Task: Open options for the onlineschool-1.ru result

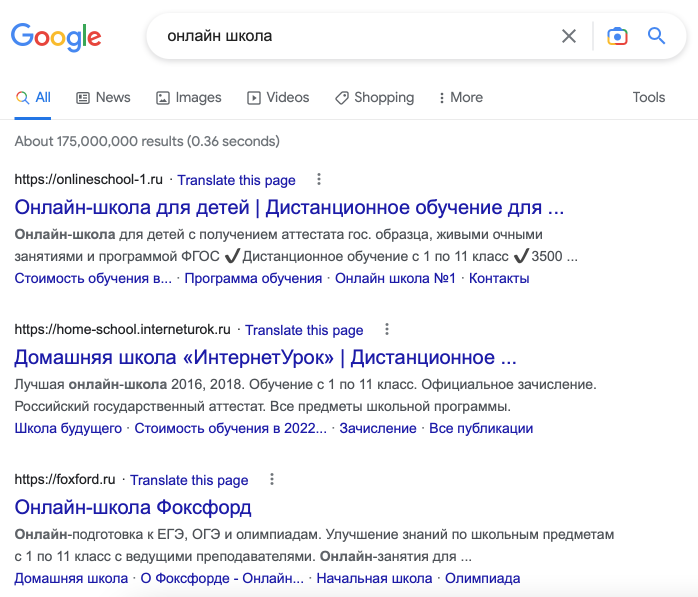Action: 319,180
